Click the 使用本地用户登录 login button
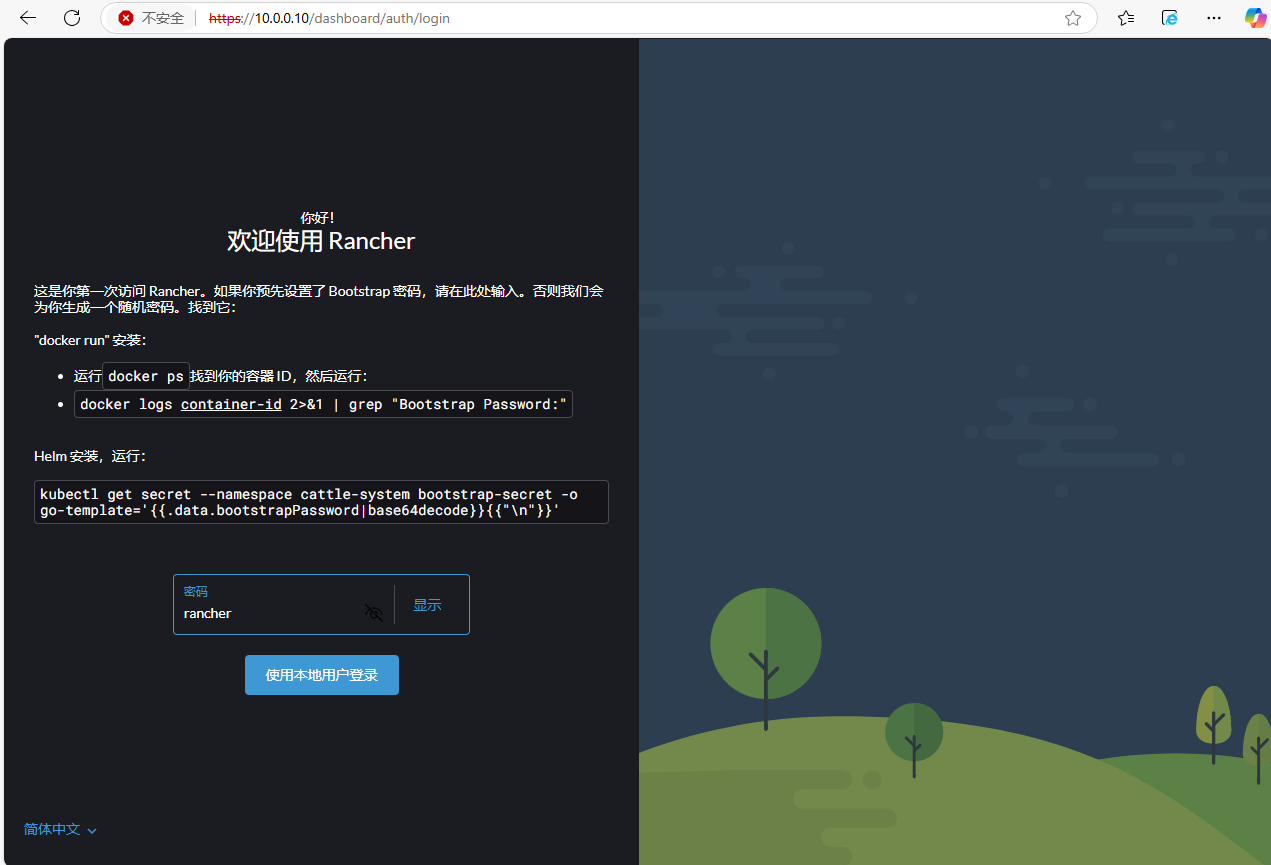Screen dimensions: 1271x865 tap(322, 675)
